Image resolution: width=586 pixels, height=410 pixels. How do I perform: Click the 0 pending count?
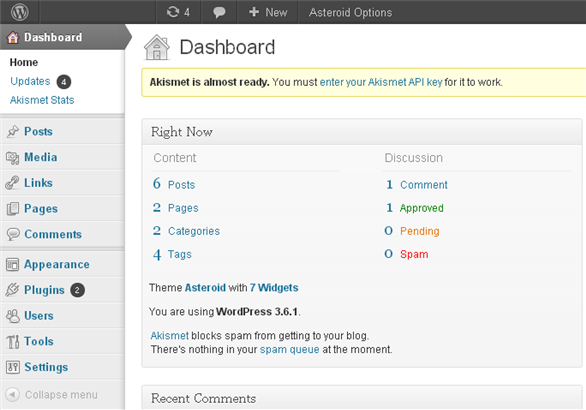389,231
